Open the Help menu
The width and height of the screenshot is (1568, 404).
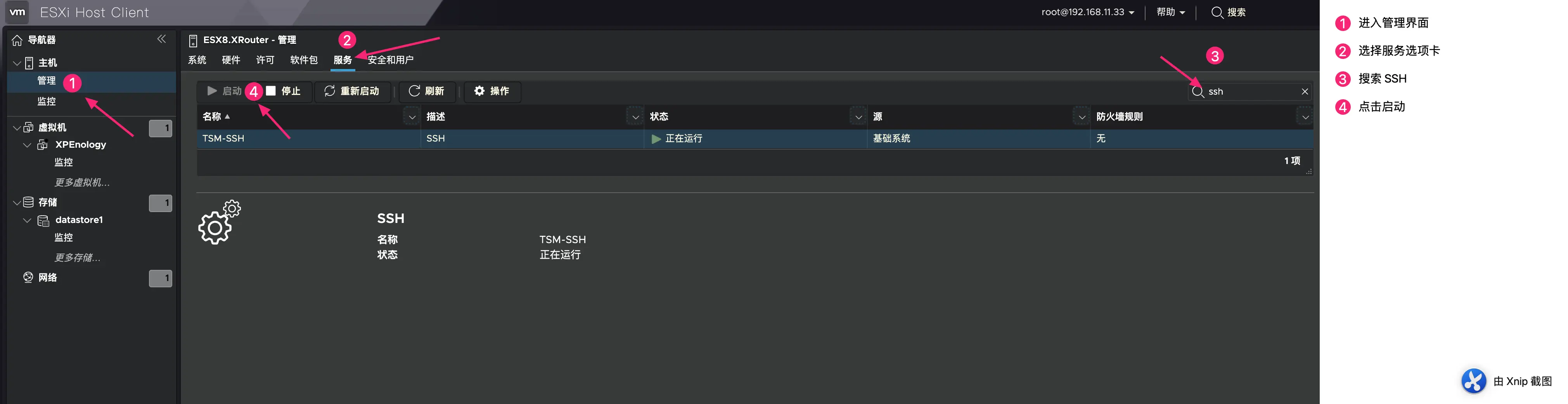(1170, 12)
